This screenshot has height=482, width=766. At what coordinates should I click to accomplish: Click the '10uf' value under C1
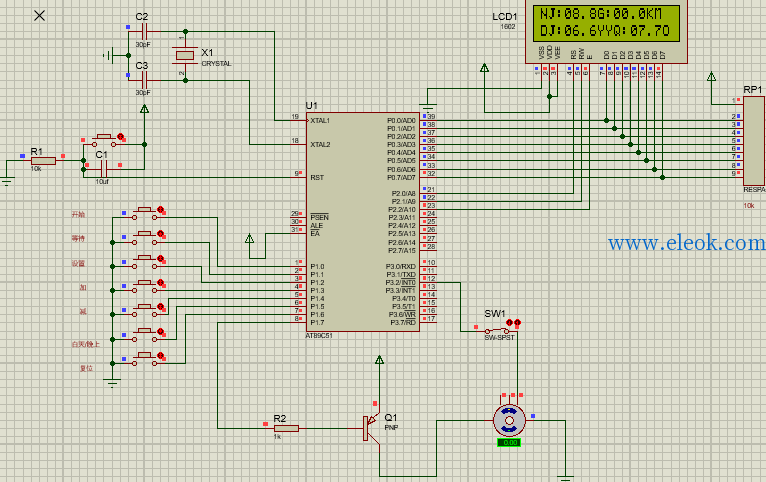click(102, 182)
